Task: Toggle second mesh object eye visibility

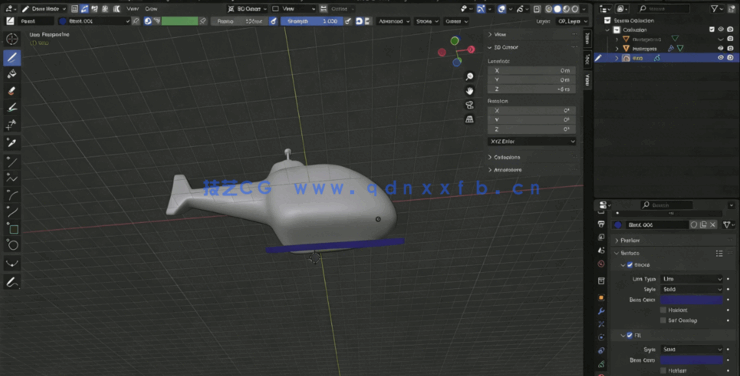Action: pos(721,48)
